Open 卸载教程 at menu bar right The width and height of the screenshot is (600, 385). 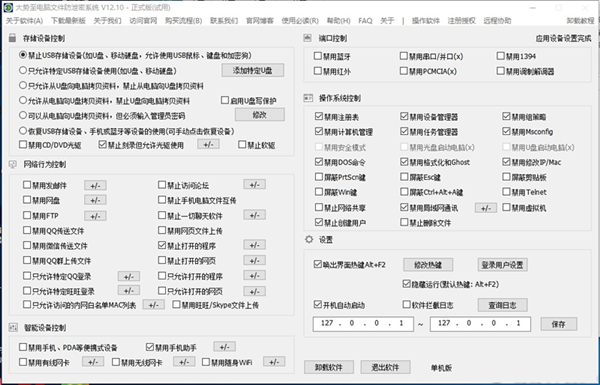(580, 21)
